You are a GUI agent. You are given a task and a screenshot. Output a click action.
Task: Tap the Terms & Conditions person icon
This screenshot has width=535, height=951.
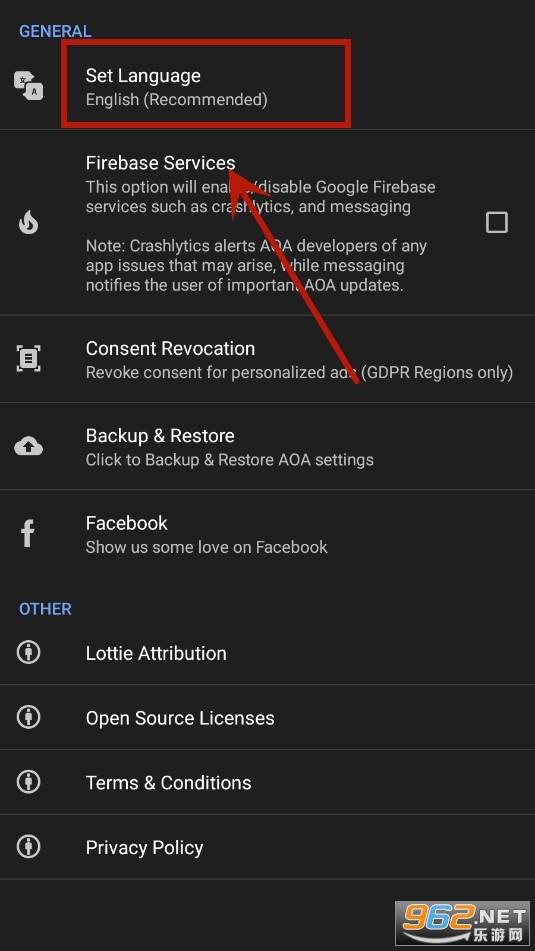[x=28, y=782]
